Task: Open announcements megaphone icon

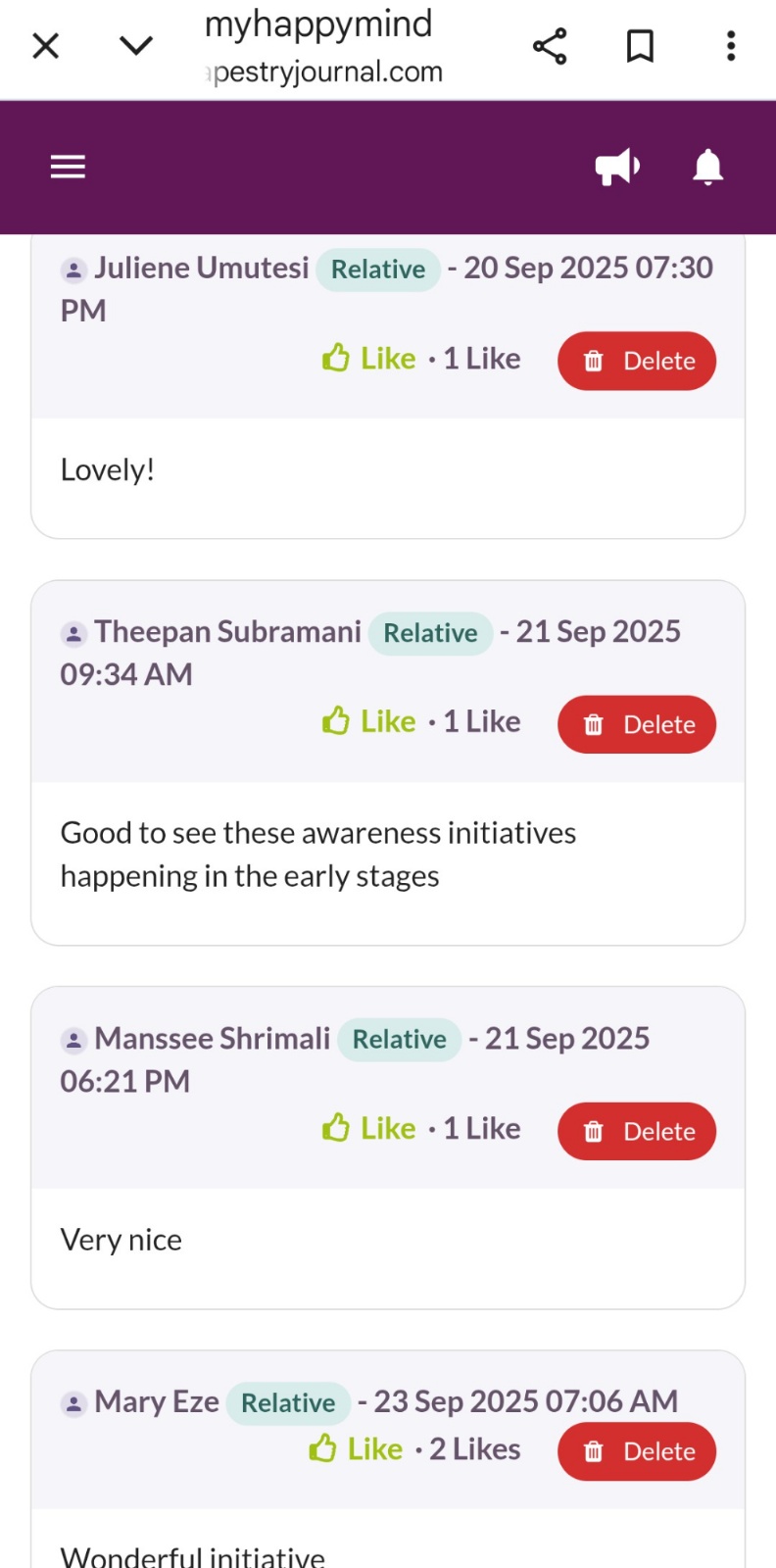Action: [x=617, y=167]
